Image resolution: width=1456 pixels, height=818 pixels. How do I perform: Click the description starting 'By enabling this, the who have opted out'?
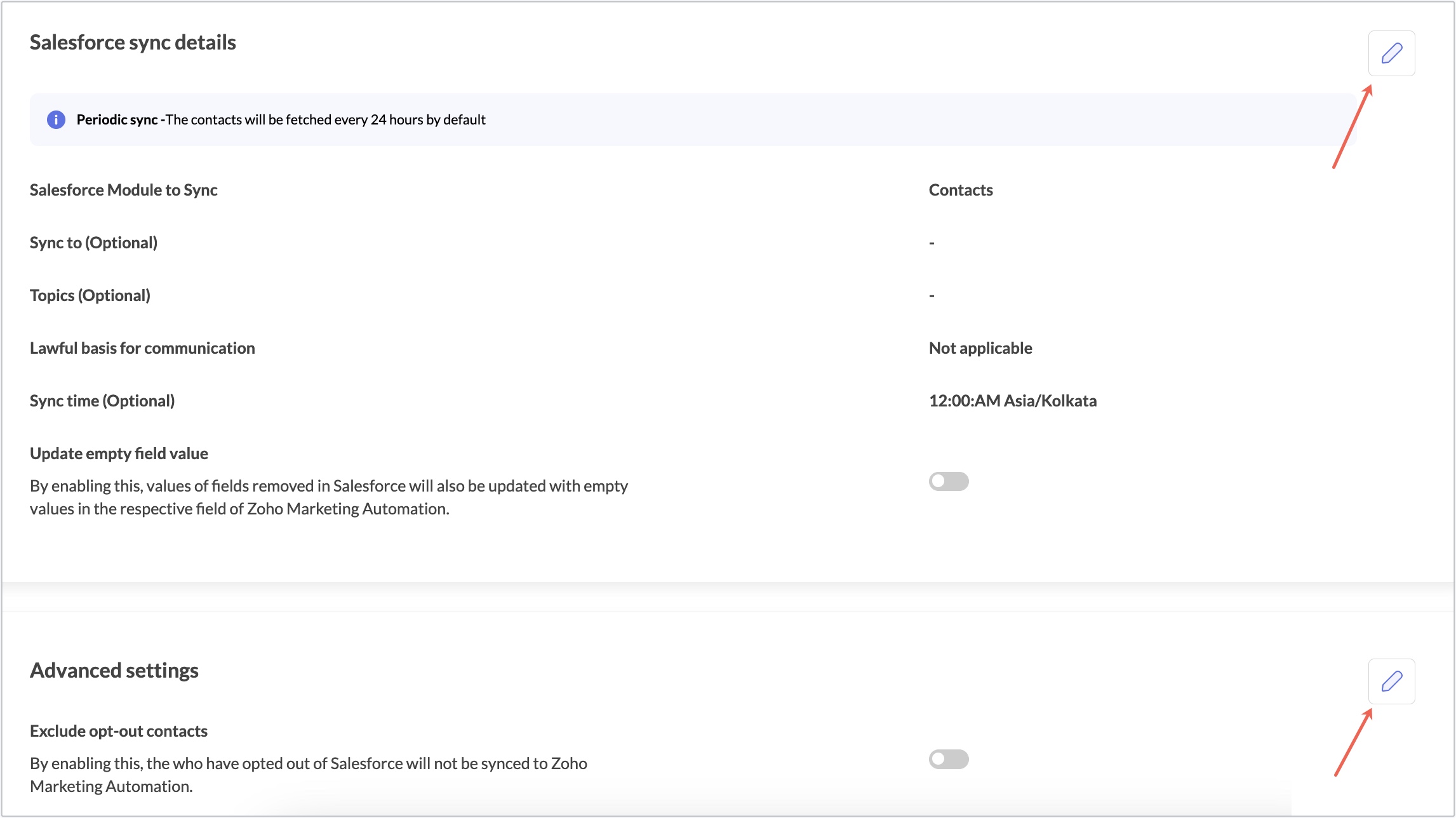pos(309,775)
